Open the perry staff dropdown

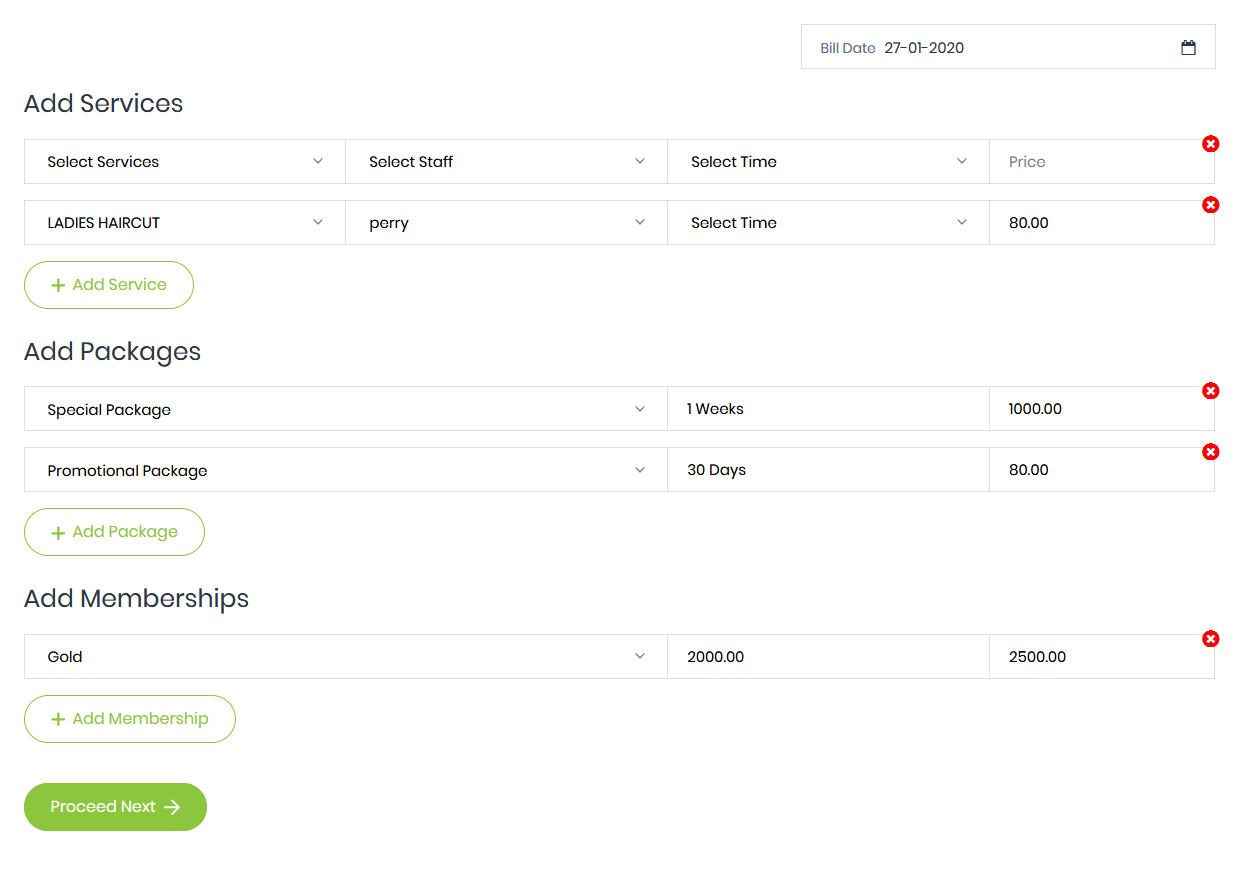pyautogui.click(x=506, y=223)
